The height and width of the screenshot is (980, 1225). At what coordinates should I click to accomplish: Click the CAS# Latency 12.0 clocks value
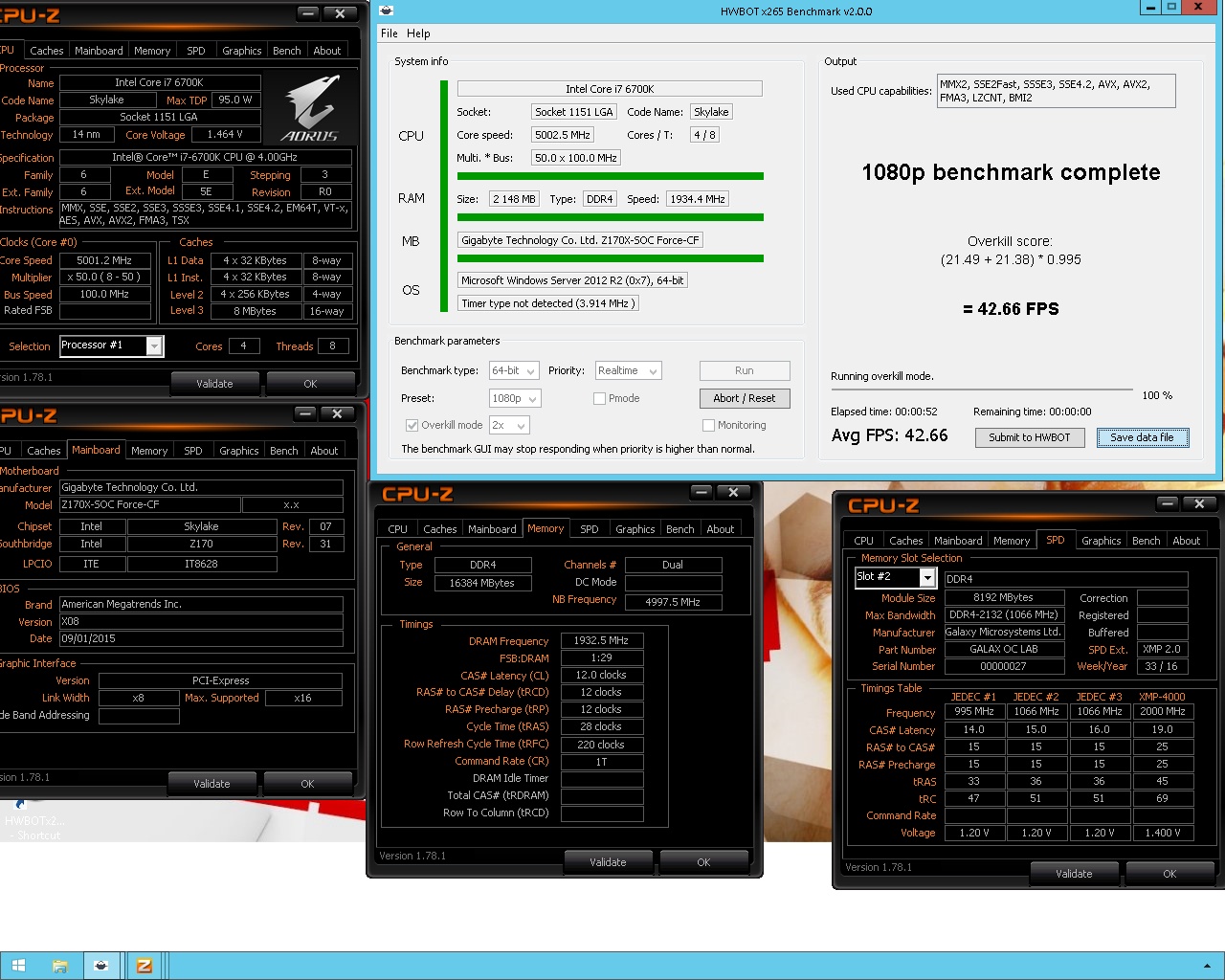point(602,675)
